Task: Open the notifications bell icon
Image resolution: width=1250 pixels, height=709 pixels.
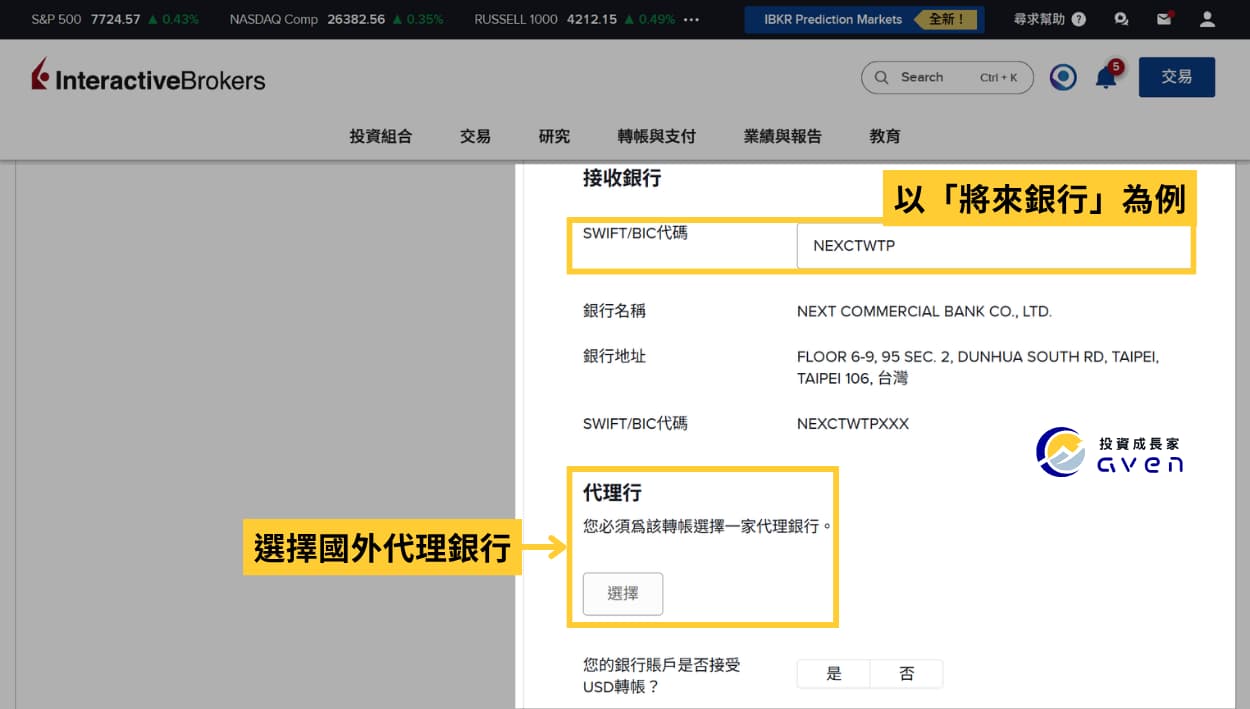Action: click(1106, 77)
